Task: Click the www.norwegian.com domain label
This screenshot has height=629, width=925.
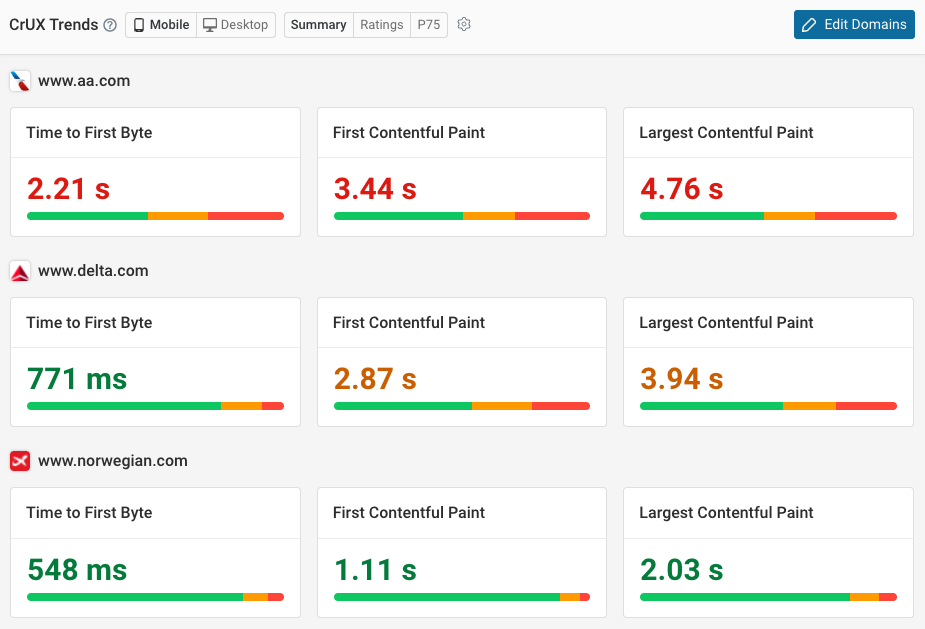Action: point(113,461)
